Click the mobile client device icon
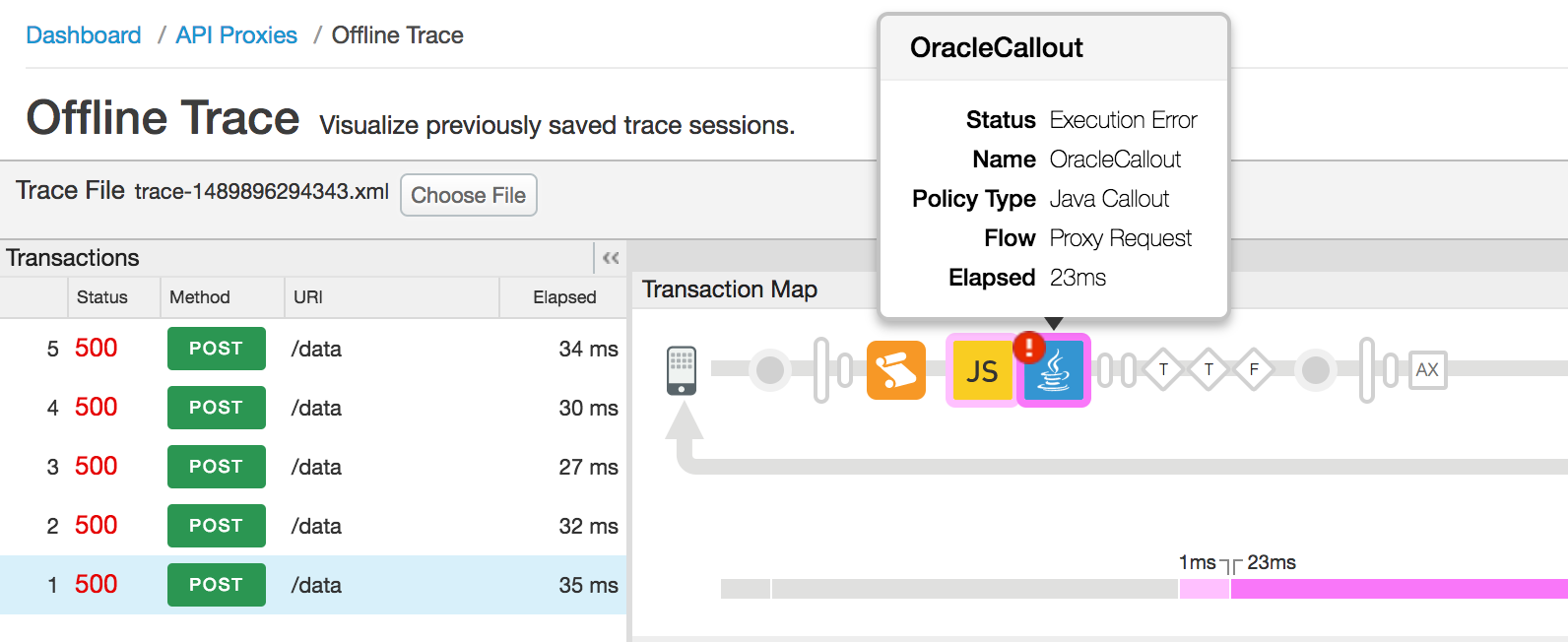The image size is (1568, 642). (x=682, y=370)
